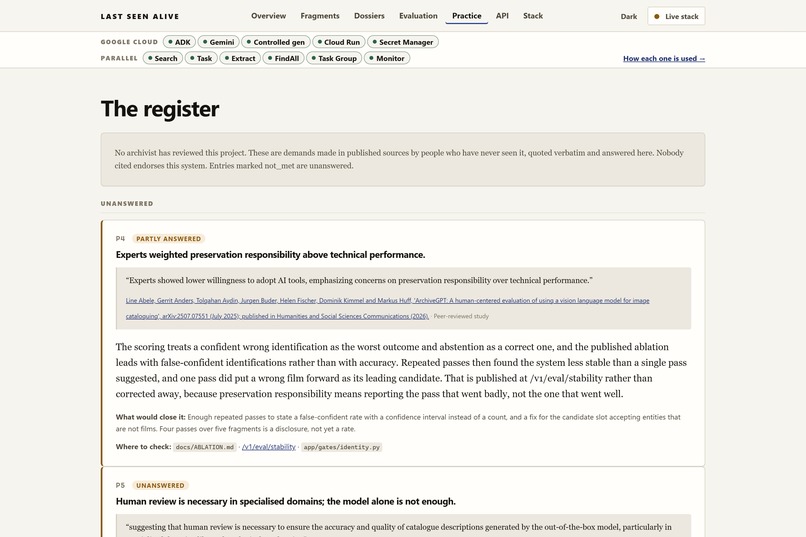Click docs/ABLATION.md code label

(x=205, y=447)
